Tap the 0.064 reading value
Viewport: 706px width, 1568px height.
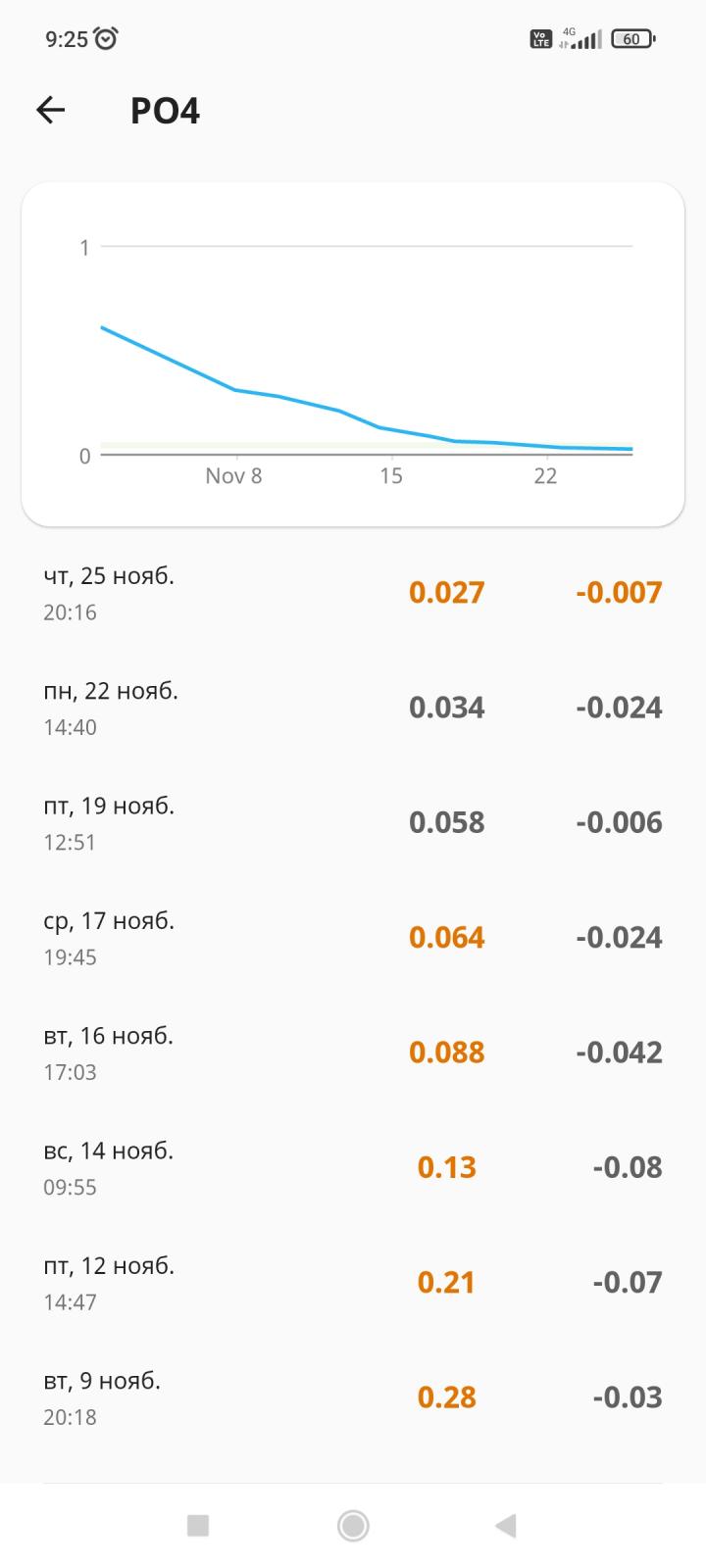(x=446, y=938)
